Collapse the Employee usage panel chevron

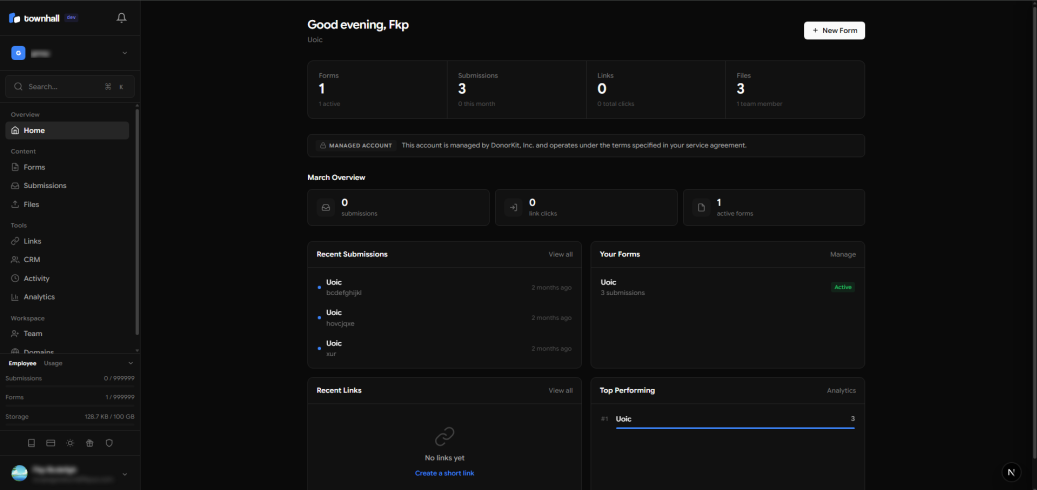tap(130, 363)
